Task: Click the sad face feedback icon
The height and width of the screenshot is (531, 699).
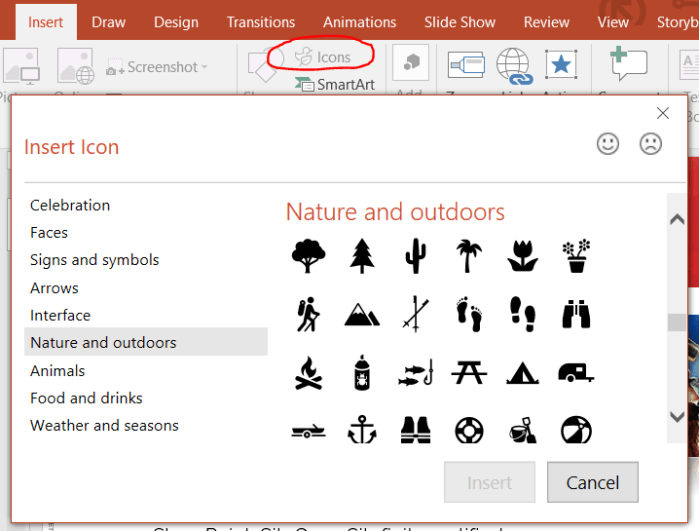Action: 651,144
